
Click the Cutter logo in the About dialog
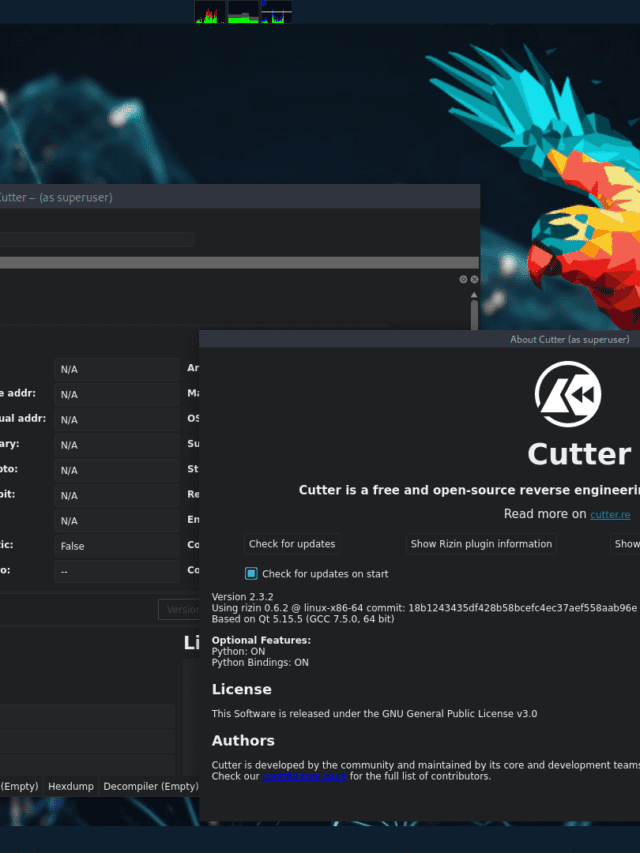(568, 394)
